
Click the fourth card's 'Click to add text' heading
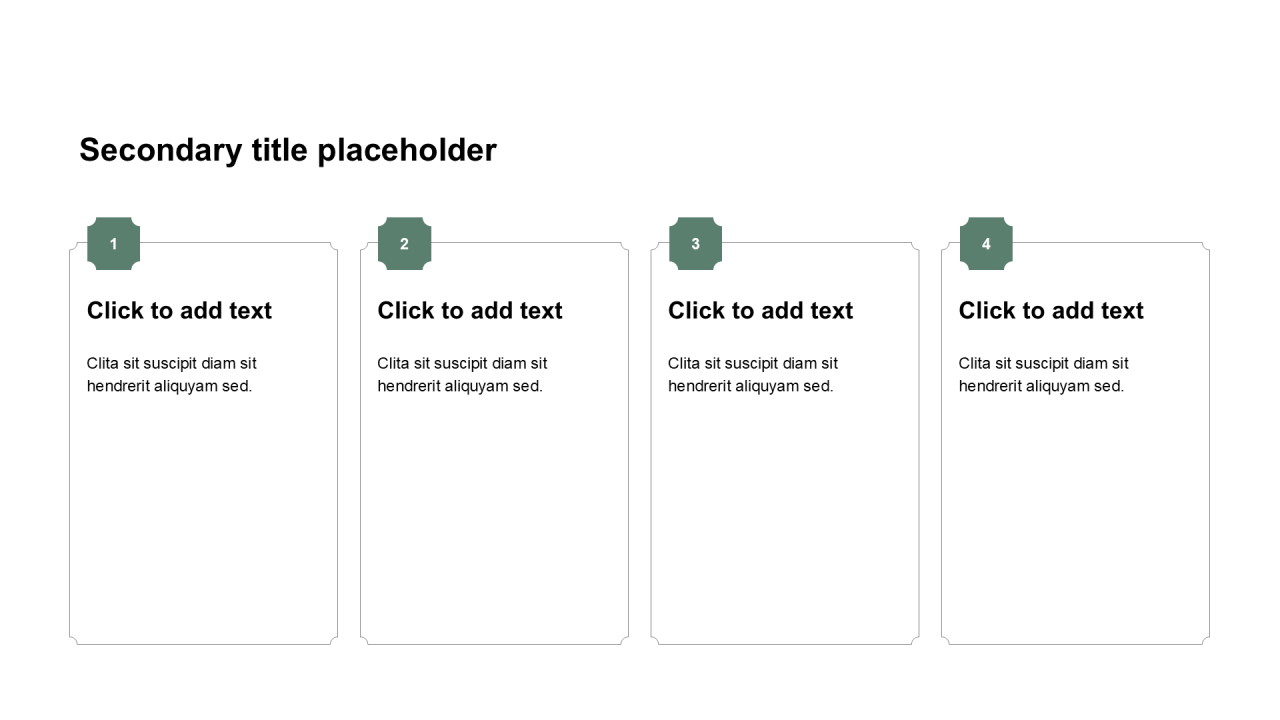point(1051,311)
